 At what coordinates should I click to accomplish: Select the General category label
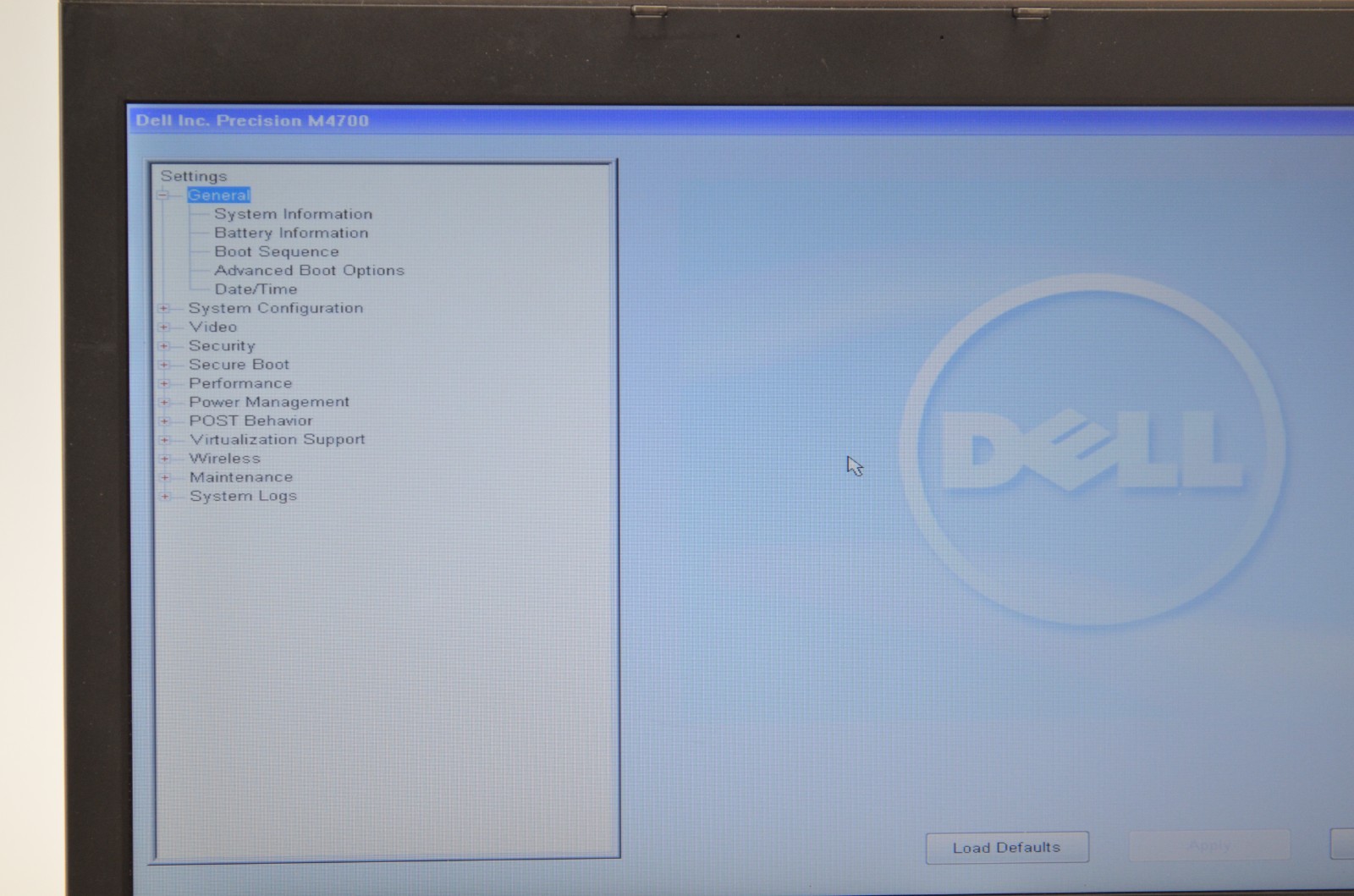(218, 195)
